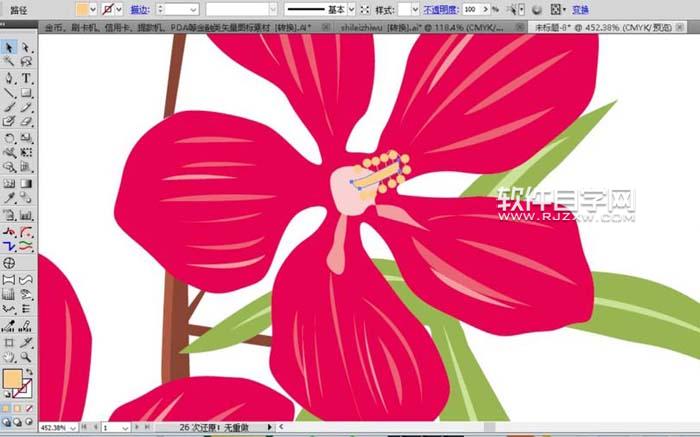
Task: Click the 描边 stroke link
Action: point(140,9)
